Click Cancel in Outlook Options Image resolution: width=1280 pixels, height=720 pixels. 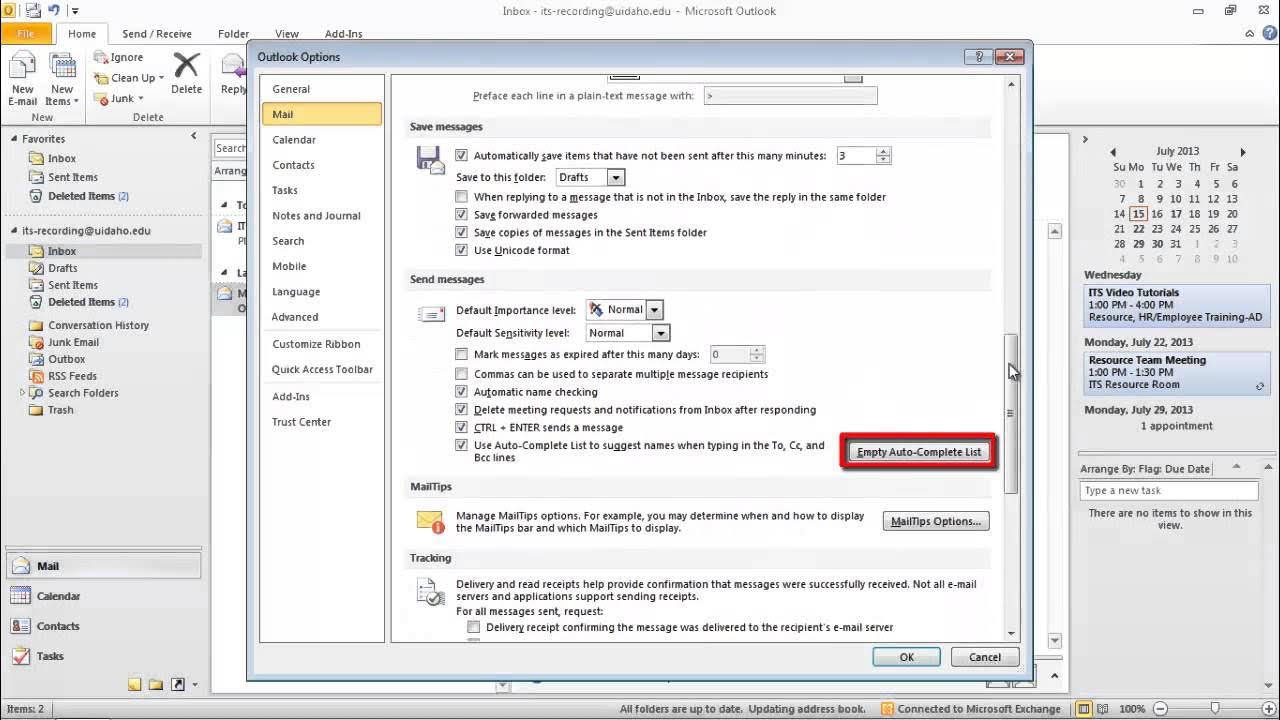click(984, 657)
